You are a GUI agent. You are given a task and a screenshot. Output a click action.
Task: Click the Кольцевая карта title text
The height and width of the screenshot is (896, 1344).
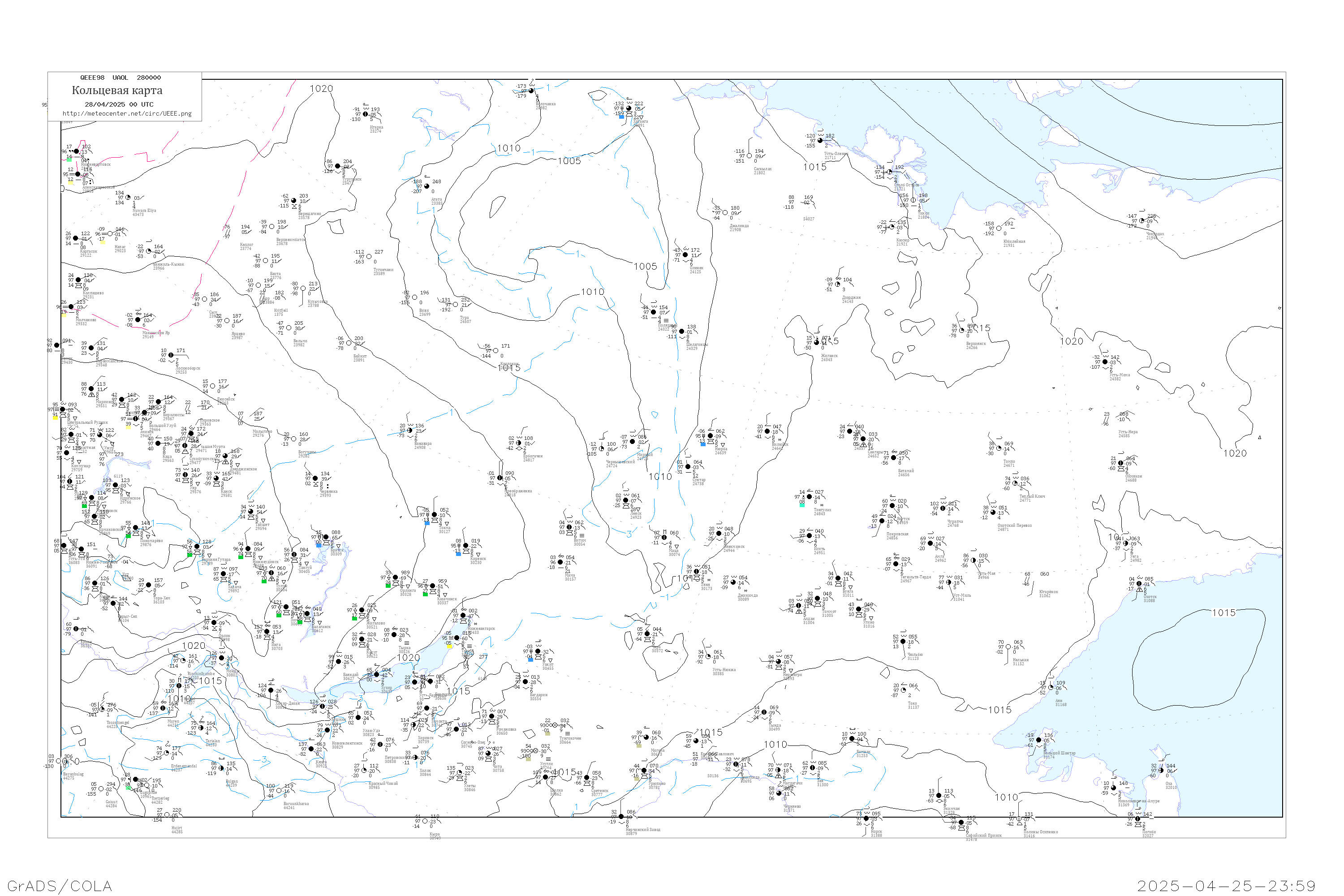(x=117, y=90)
